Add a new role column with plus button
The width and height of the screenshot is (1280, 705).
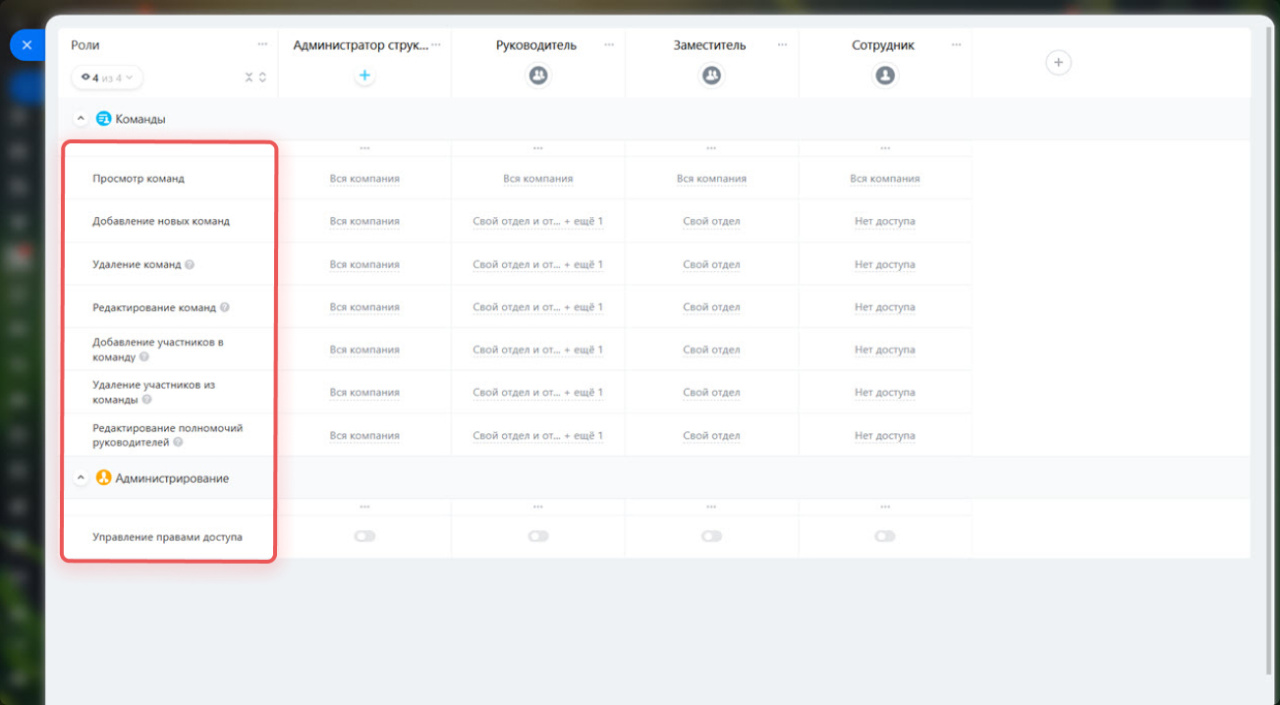pos(1058,63)
